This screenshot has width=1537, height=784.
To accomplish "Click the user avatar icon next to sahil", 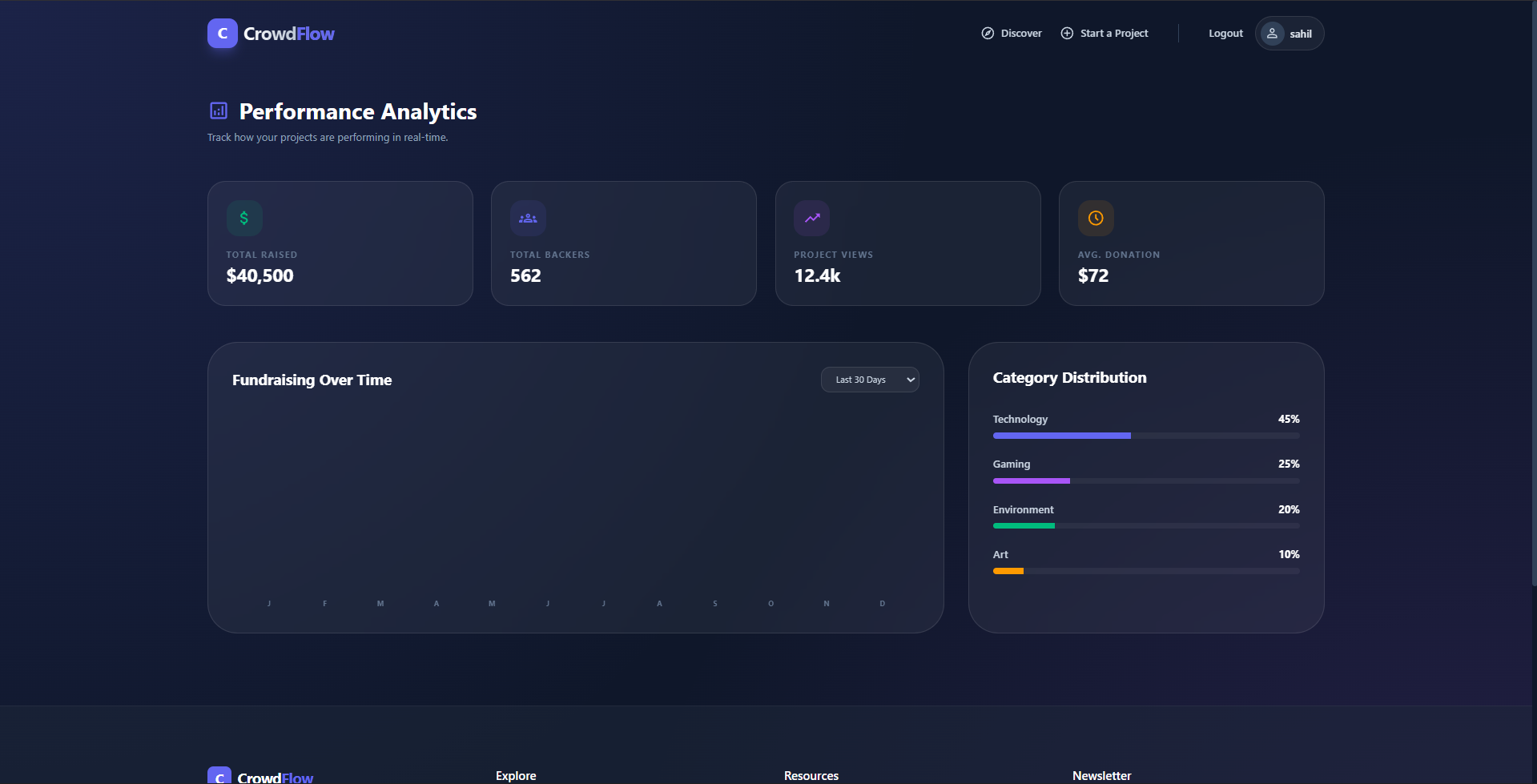I will click(x=1272, y=34).
